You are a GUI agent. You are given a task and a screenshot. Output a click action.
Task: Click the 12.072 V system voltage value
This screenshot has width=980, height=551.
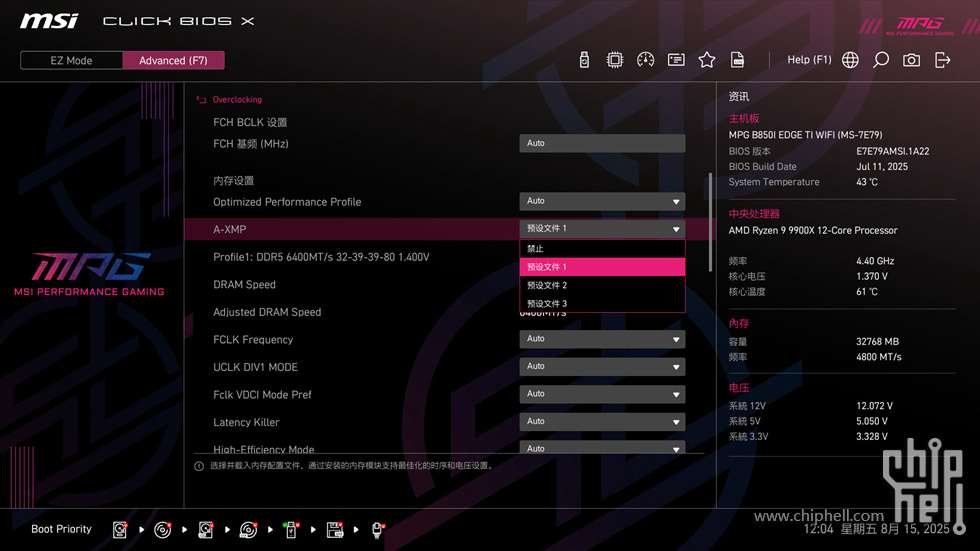tap(874, 406)
